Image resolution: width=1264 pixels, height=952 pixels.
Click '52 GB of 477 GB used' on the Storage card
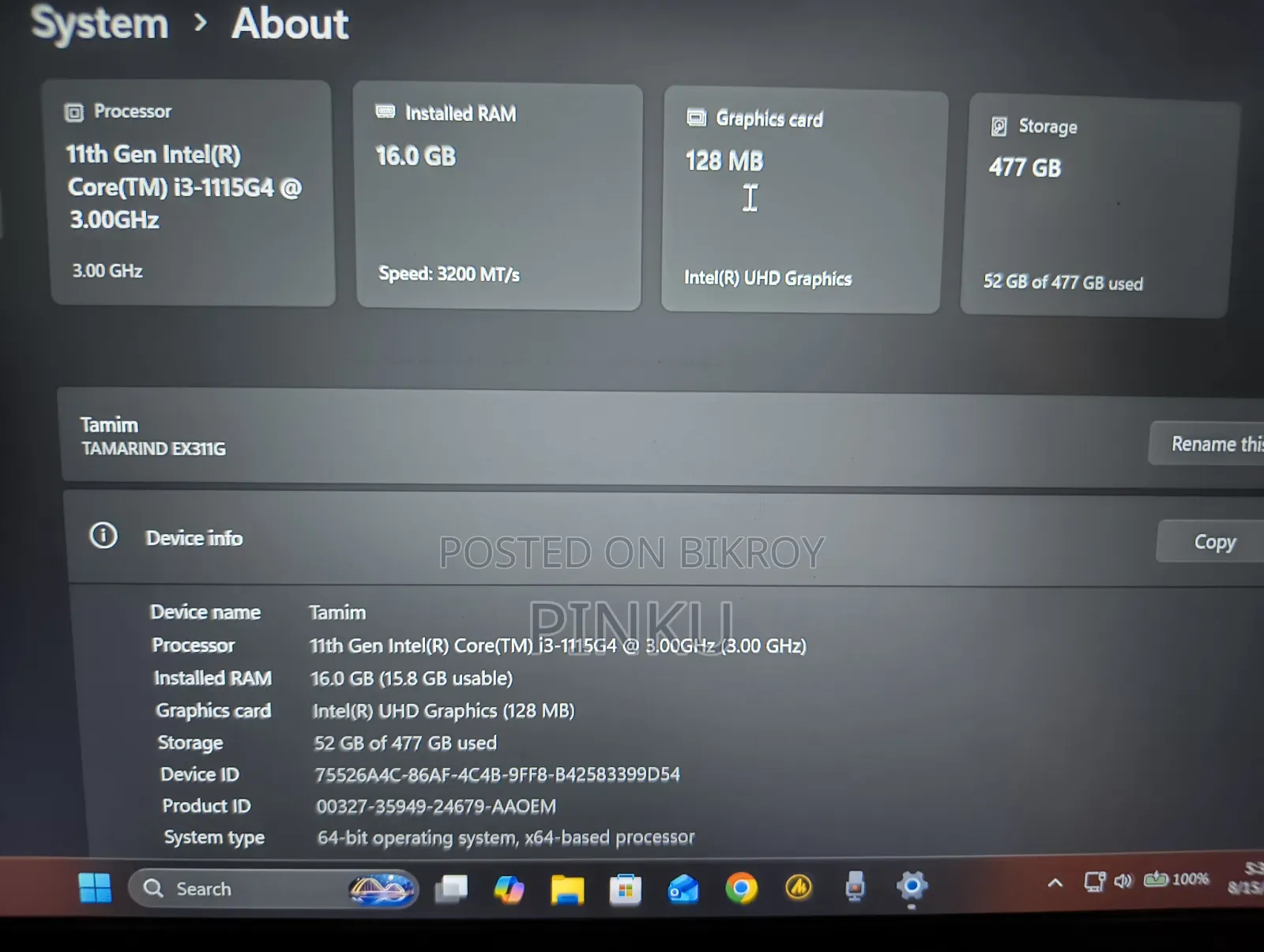tap(1063, 282)
